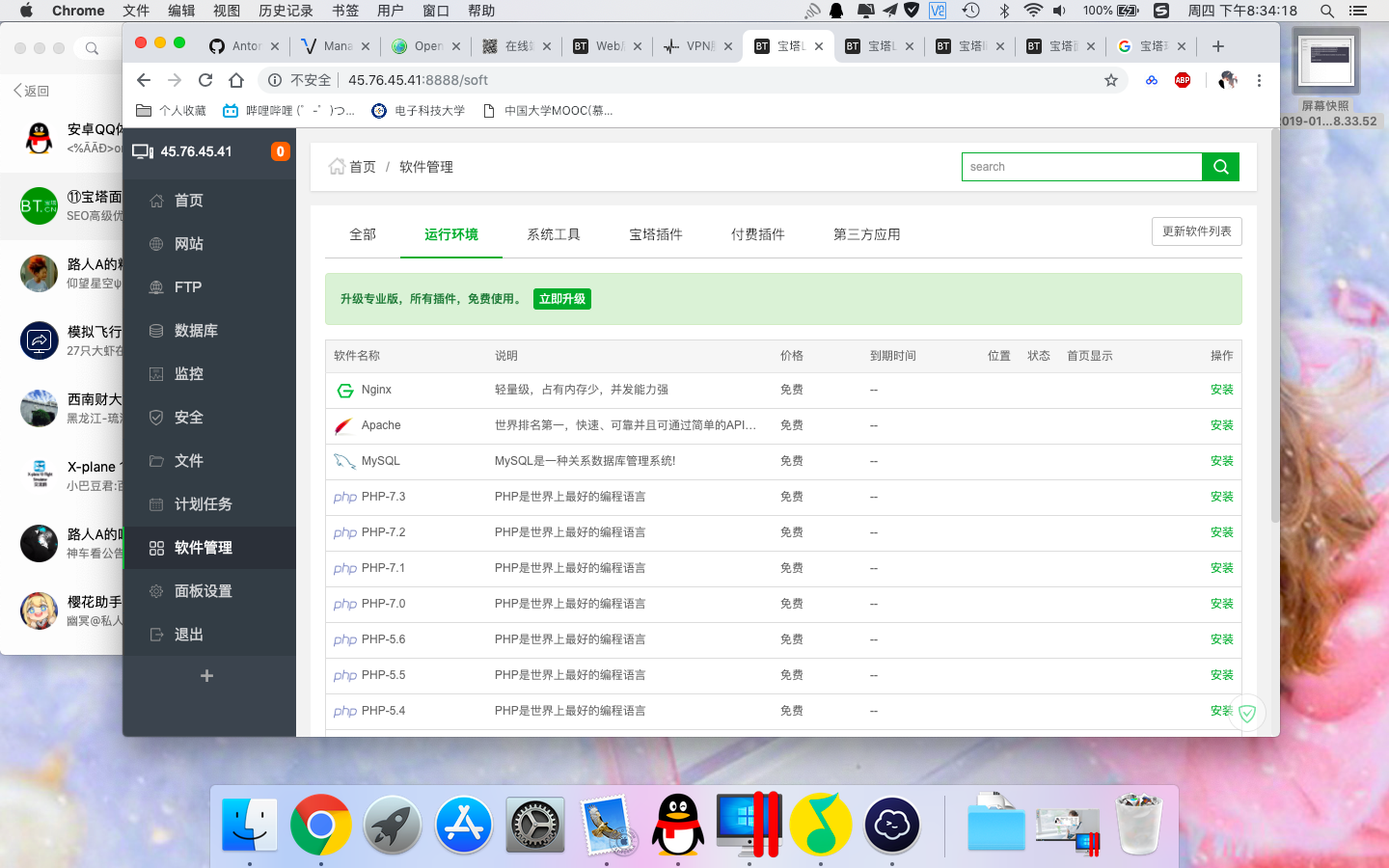Click the 立即升级 upgrade button
Viewport: 1389px width, 868px height.
(x=562, y=299)
